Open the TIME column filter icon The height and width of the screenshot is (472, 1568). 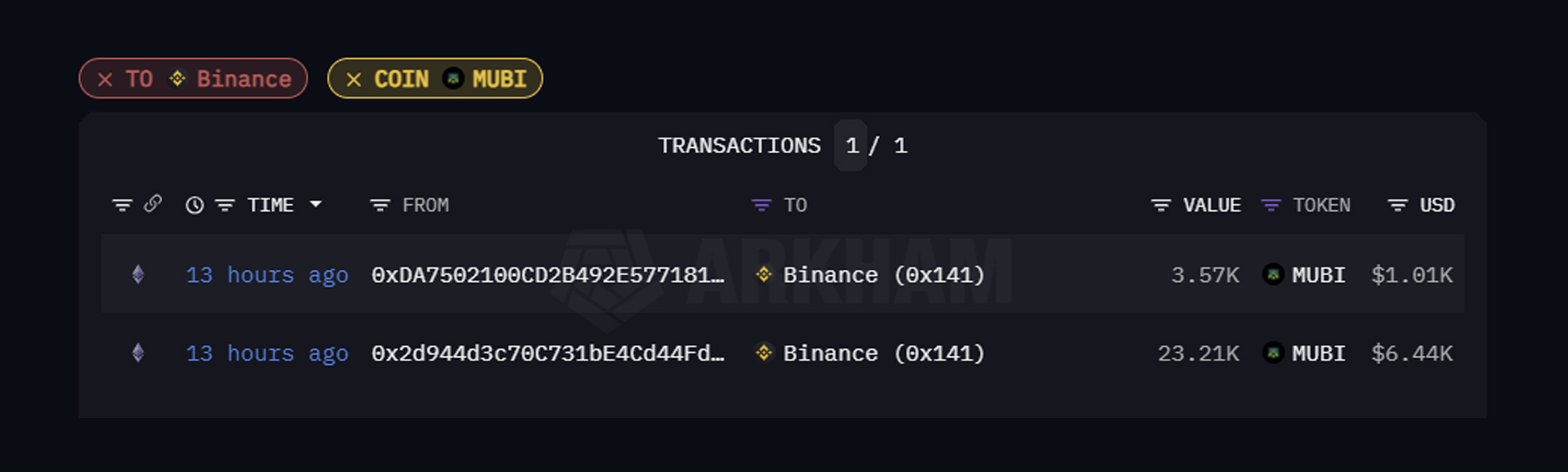225,206
